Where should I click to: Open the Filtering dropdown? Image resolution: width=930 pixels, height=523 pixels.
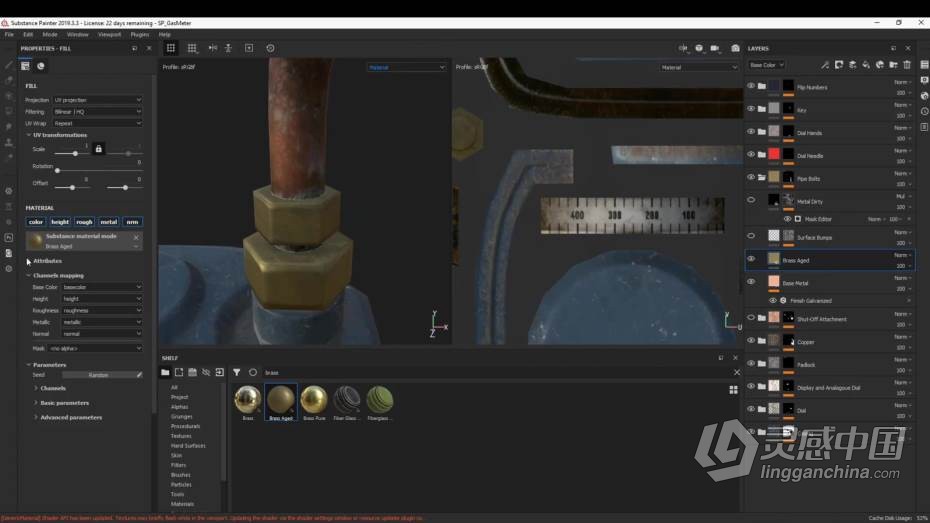point(97,111)
